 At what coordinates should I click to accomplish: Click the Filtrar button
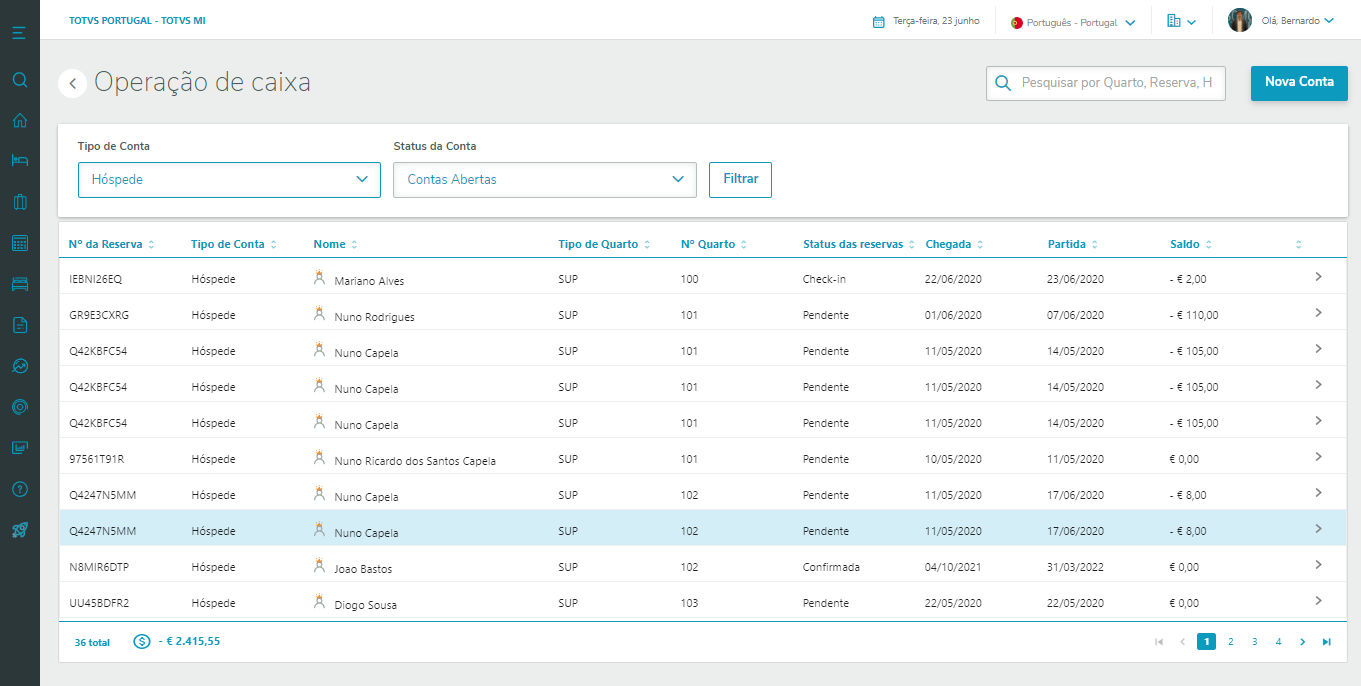[x=740, y=180]
